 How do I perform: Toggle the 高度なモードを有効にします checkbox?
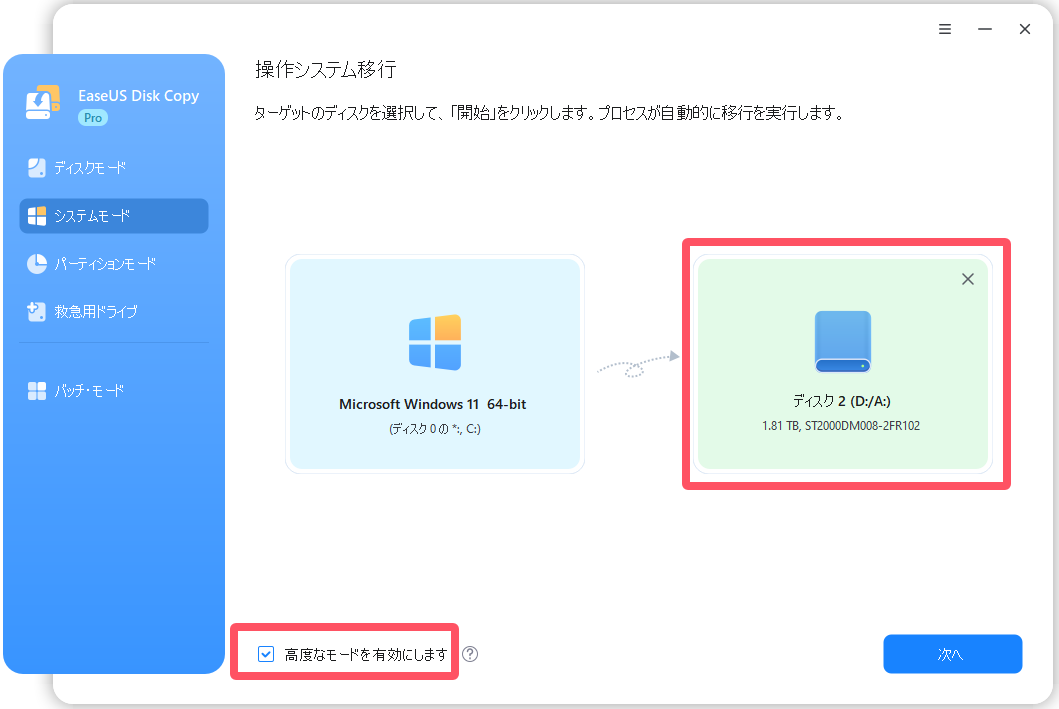[266, 654]
